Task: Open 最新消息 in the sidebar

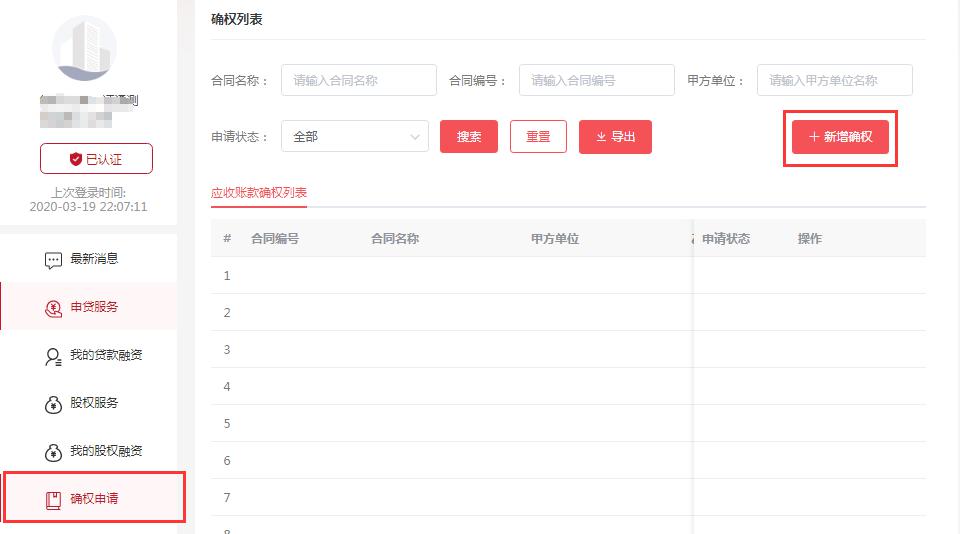Action: [89, 259]
